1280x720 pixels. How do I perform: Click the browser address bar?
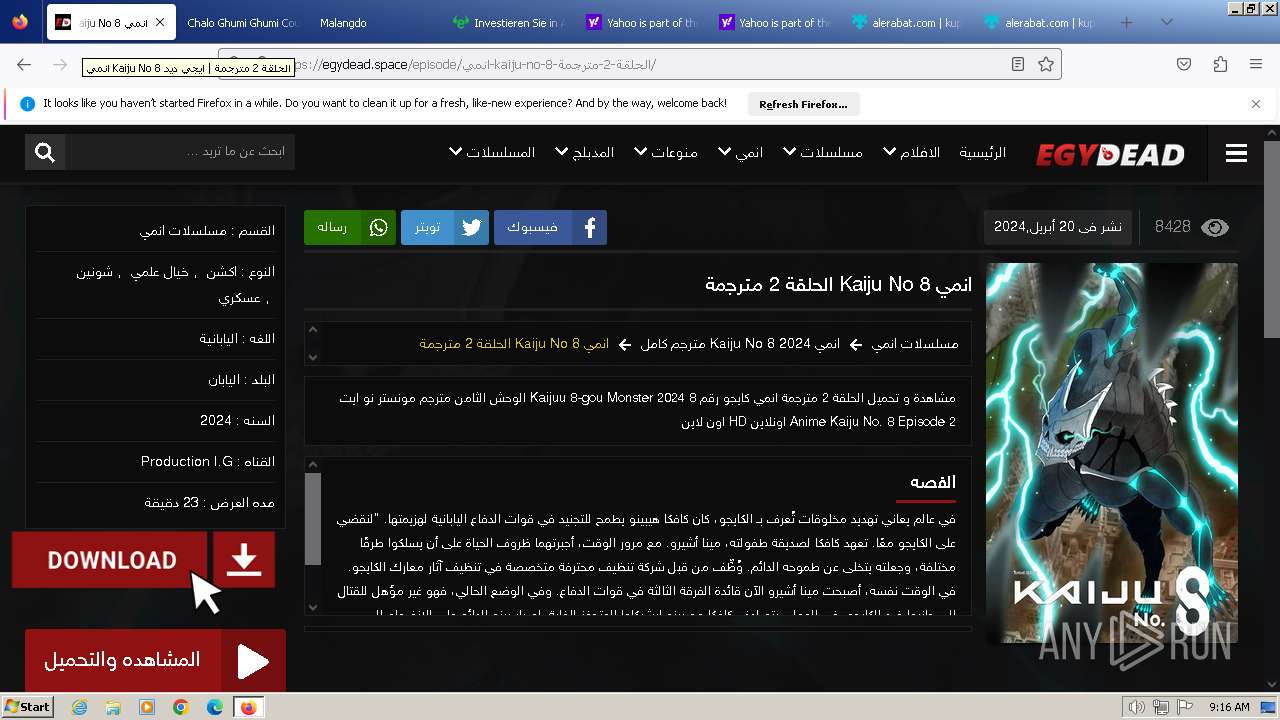click(x=640, y=64)
